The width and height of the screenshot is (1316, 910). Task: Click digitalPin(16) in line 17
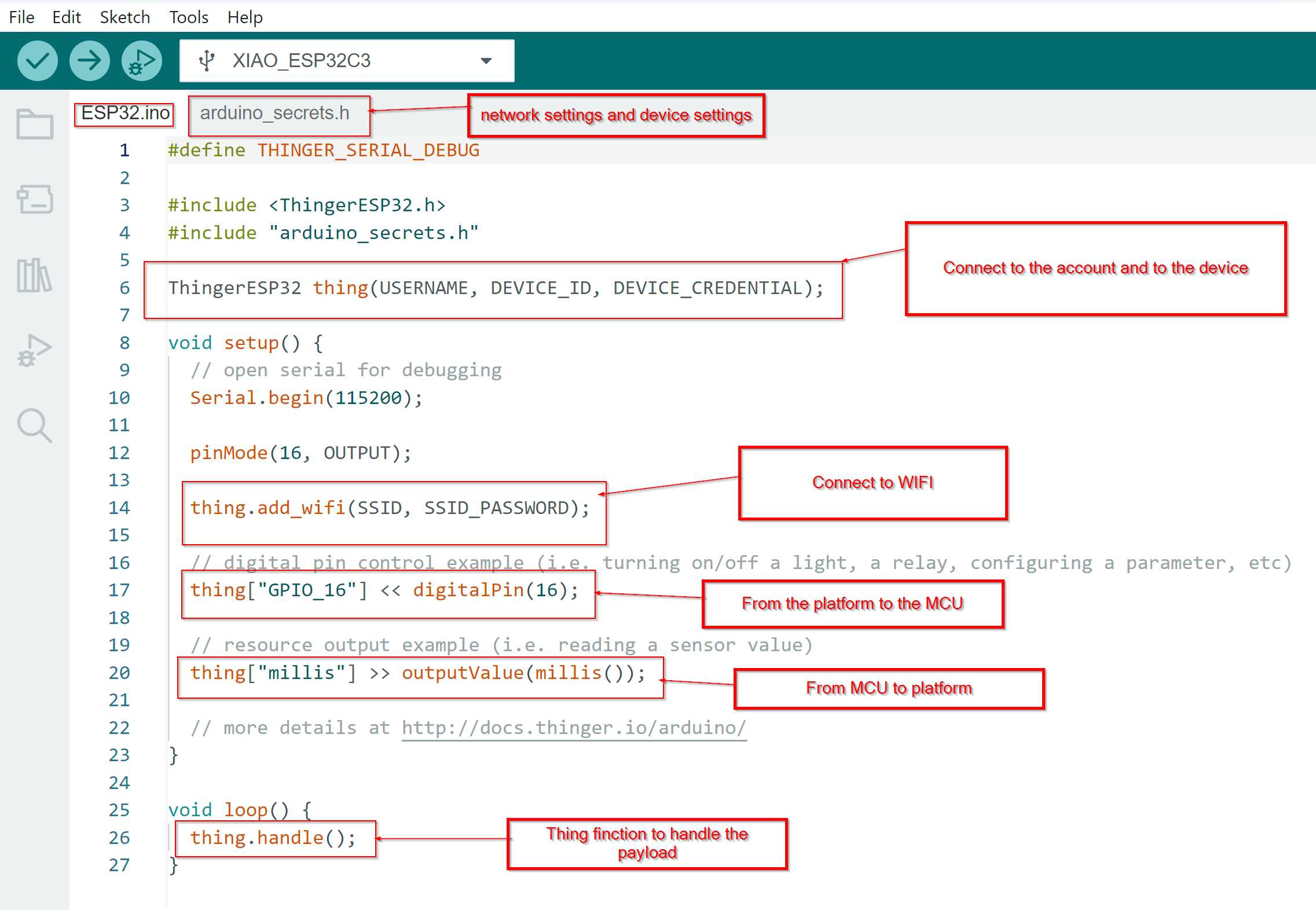pyautogui.click(x=490, y=590)
